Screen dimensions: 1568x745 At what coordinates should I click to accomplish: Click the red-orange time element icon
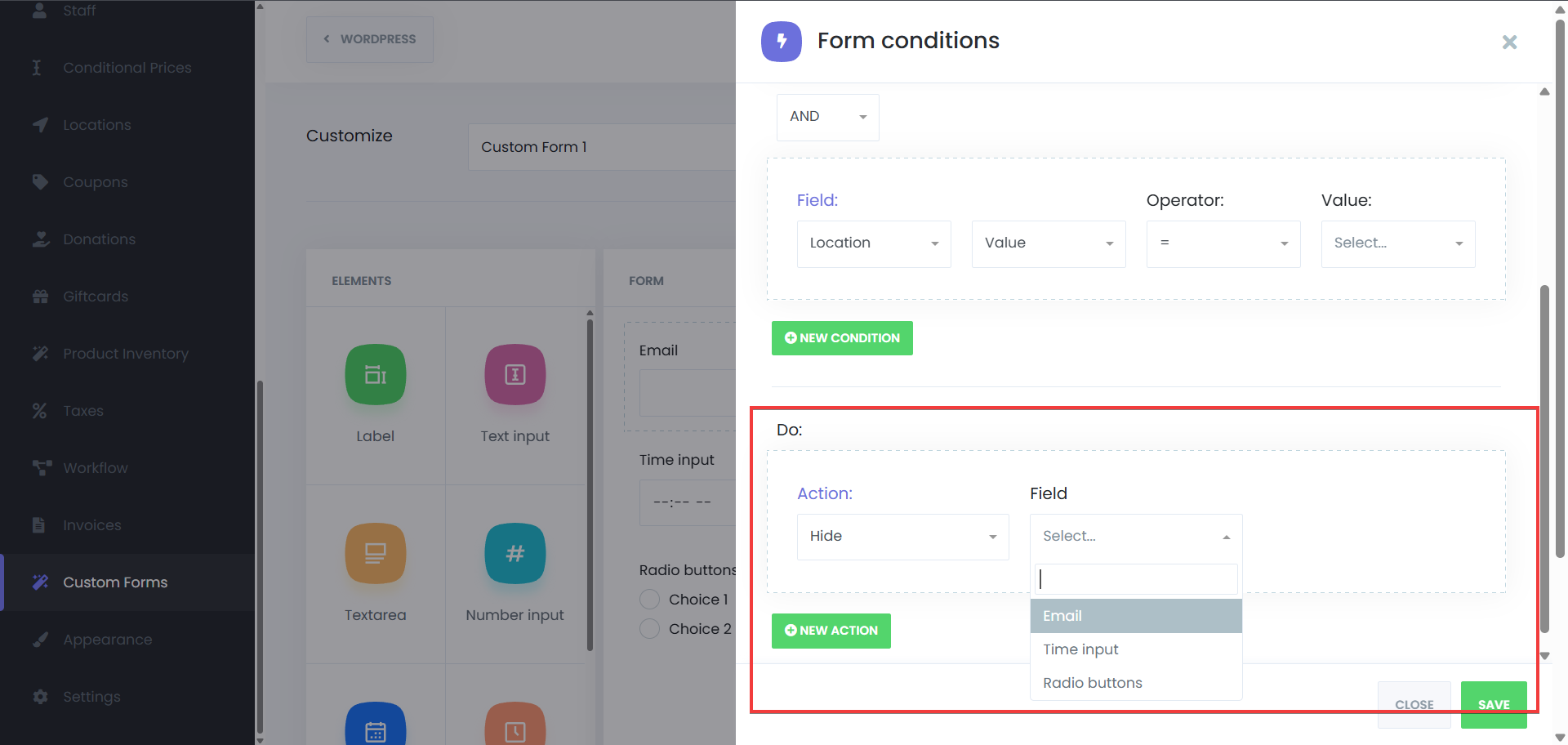click(x=514, y=725)
